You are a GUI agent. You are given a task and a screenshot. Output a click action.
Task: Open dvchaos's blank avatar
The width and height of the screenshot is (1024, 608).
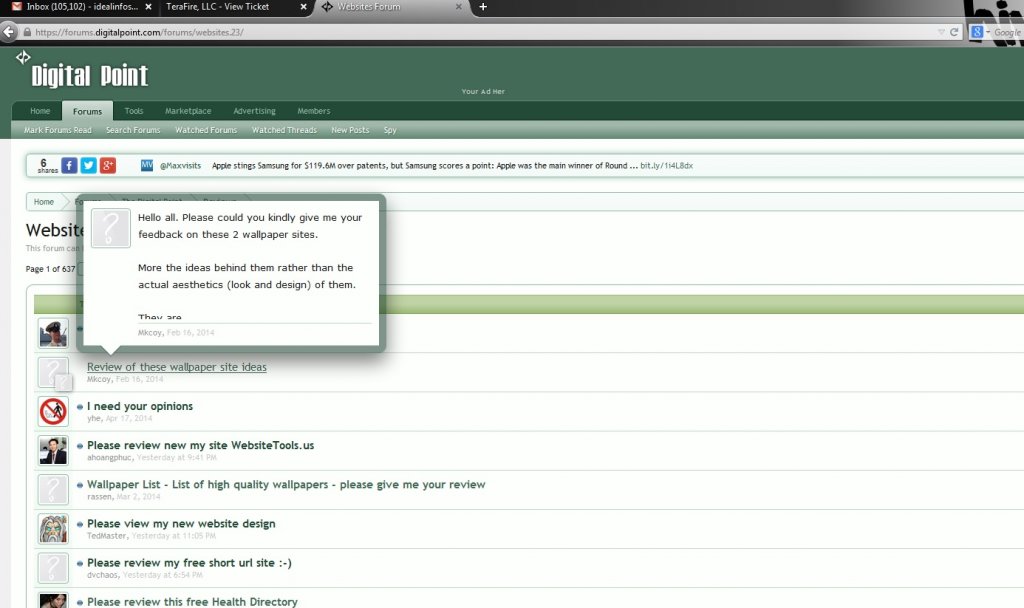53,568
